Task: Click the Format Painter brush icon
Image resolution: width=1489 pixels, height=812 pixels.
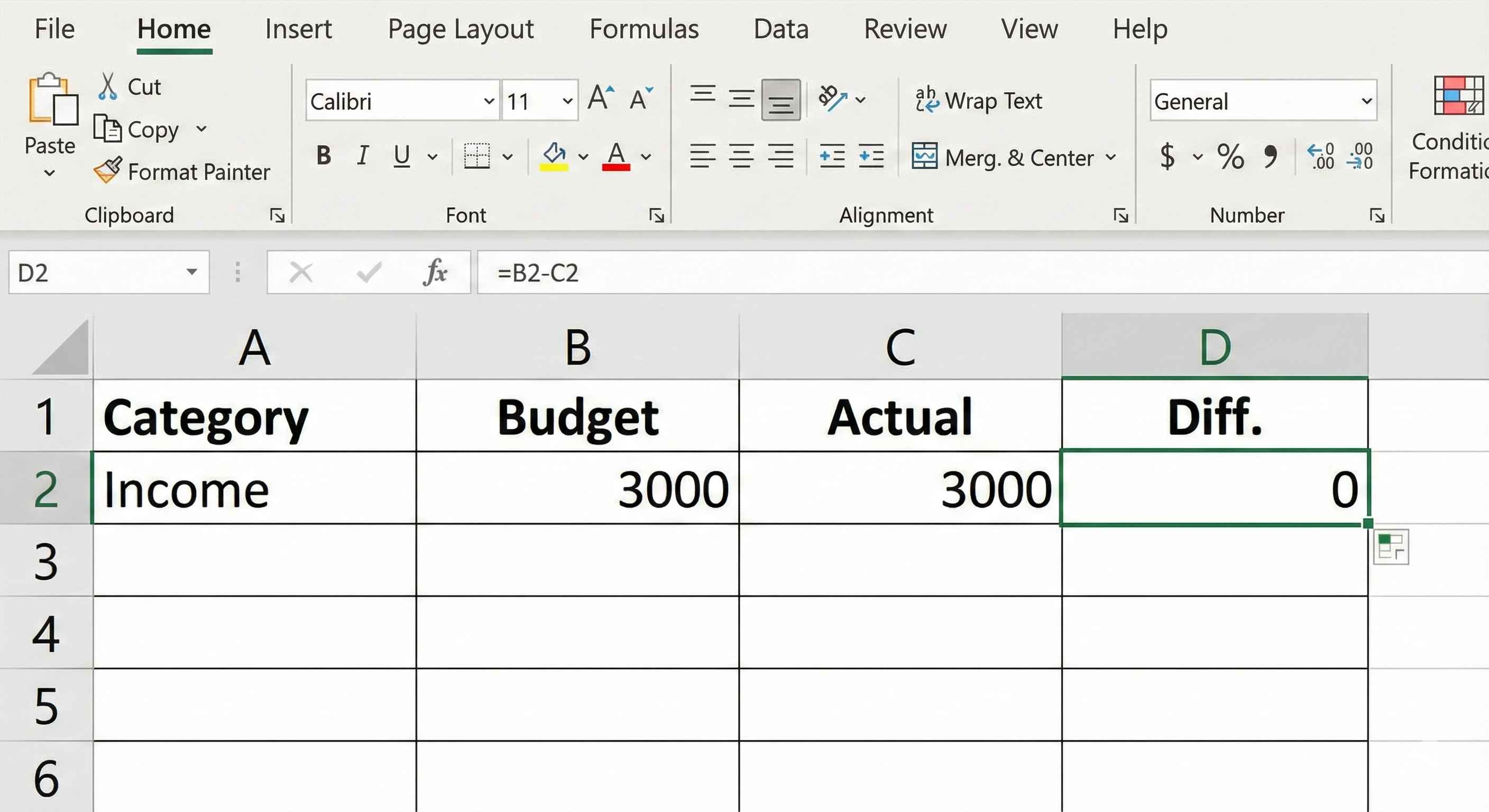Action: tap(107, 170)
